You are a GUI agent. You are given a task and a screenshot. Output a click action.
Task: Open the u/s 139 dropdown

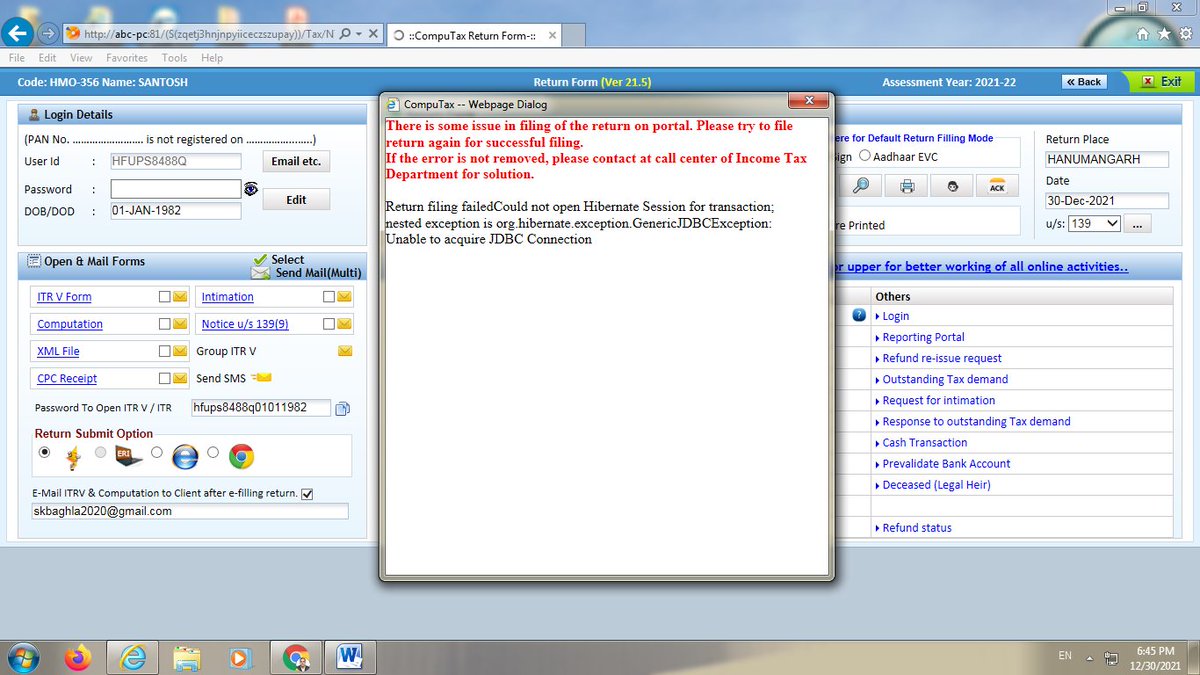tap(1094, 224)
